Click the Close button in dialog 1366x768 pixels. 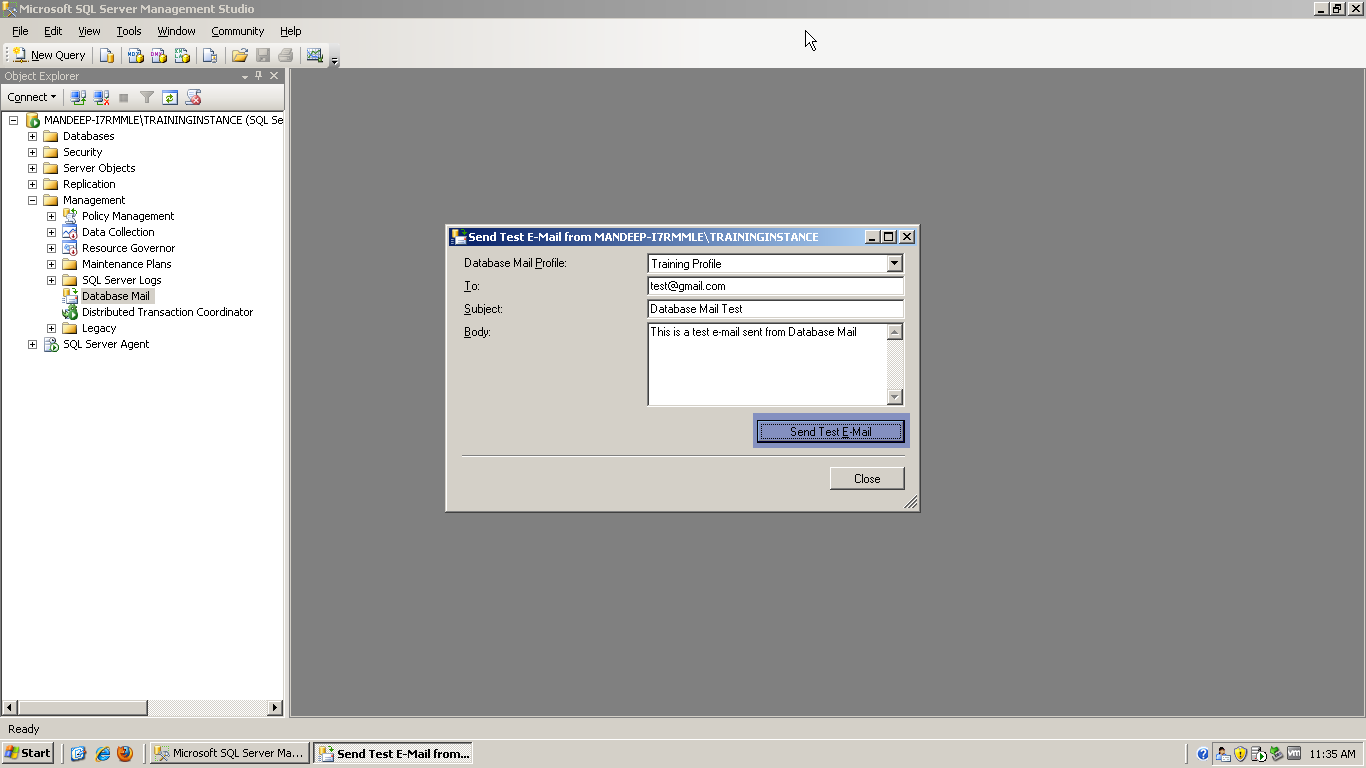click(867, 479)
